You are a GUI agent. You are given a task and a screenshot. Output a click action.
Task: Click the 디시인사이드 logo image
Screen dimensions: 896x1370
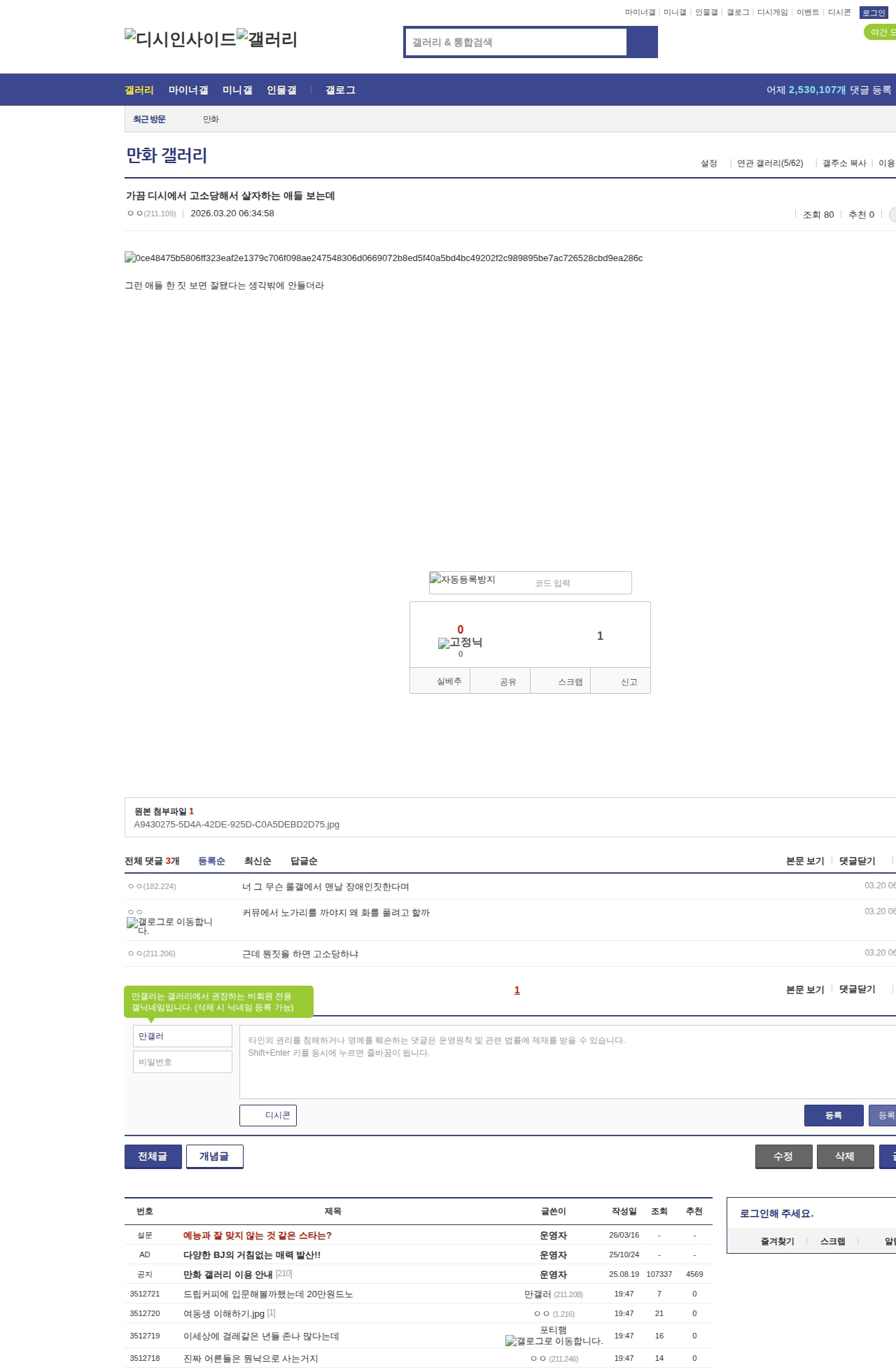click(x=181, y=39)
